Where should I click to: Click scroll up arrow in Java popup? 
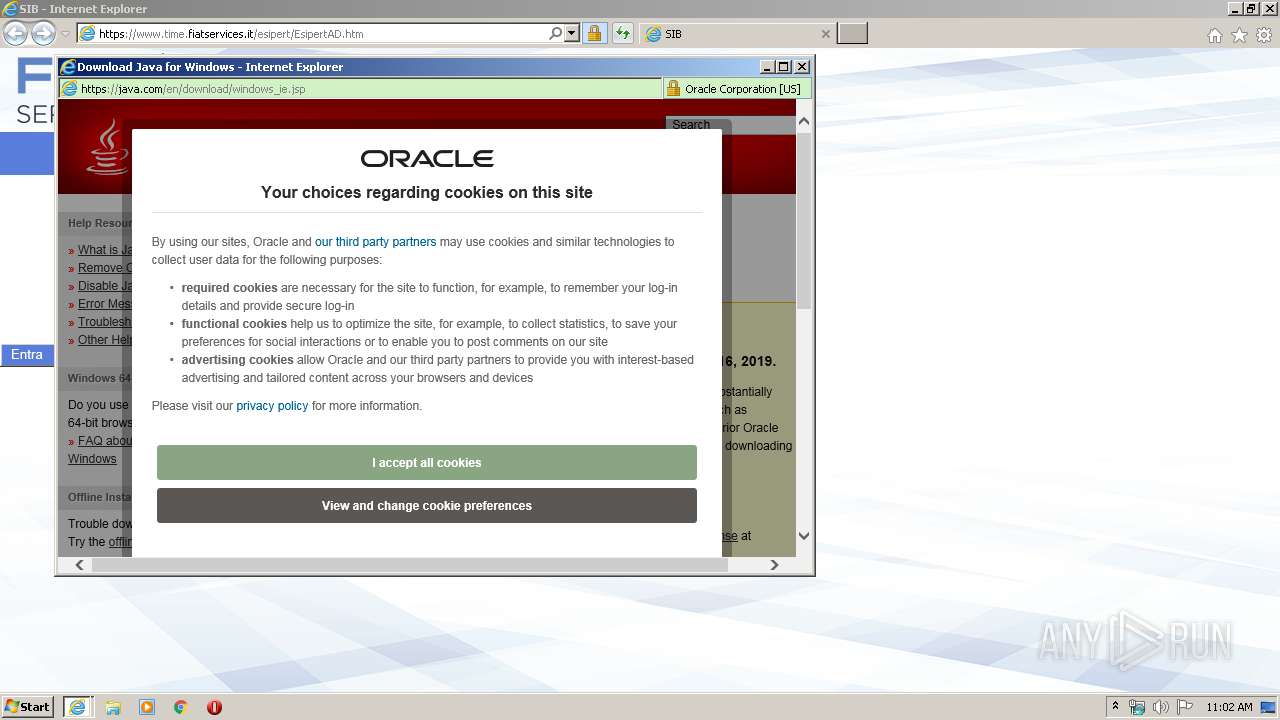pos(804,121)
